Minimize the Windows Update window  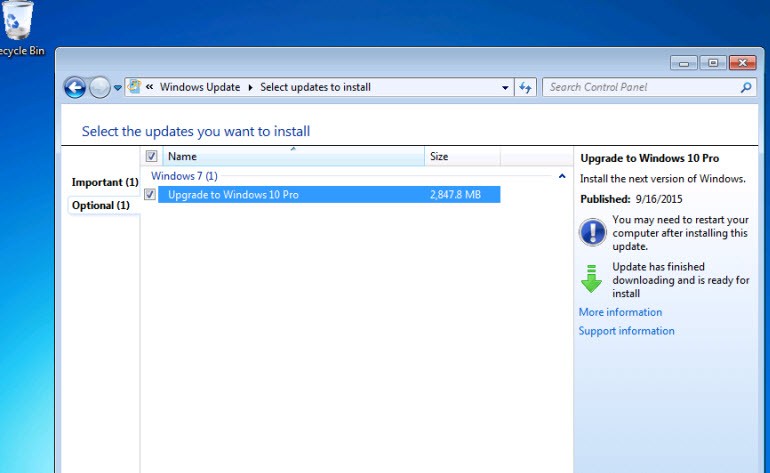(x=684, y=63)
